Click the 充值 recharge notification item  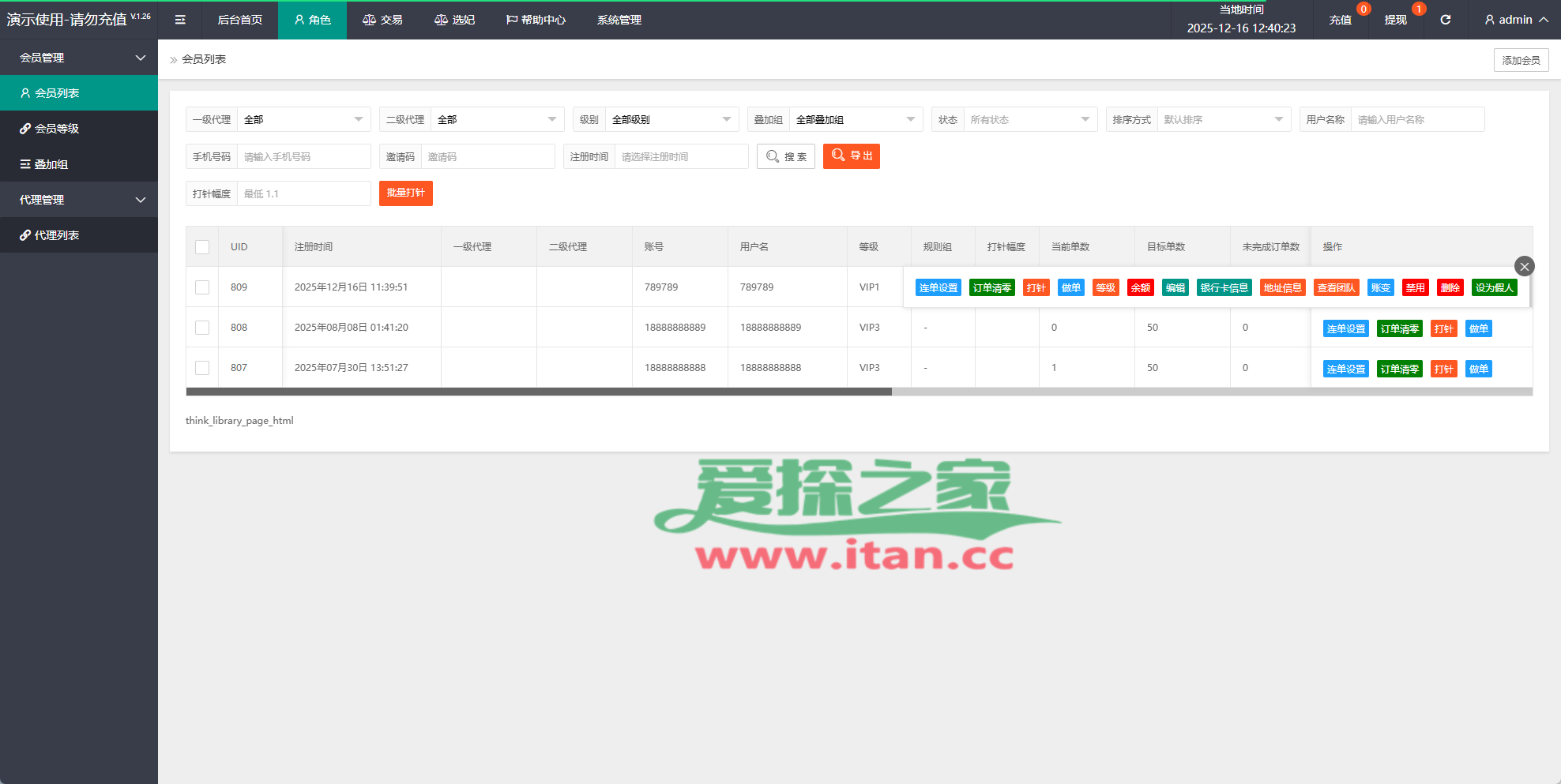click(x=1340, y=20)
